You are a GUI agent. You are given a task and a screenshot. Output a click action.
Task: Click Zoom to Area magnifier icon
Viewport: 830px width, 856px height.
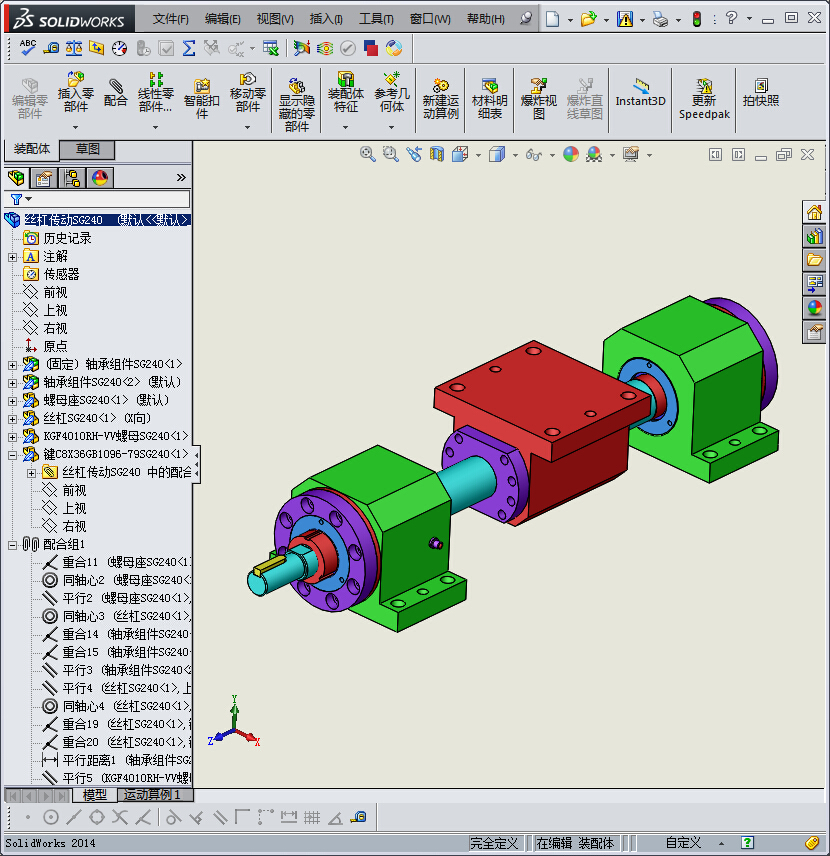click(390, 154)
